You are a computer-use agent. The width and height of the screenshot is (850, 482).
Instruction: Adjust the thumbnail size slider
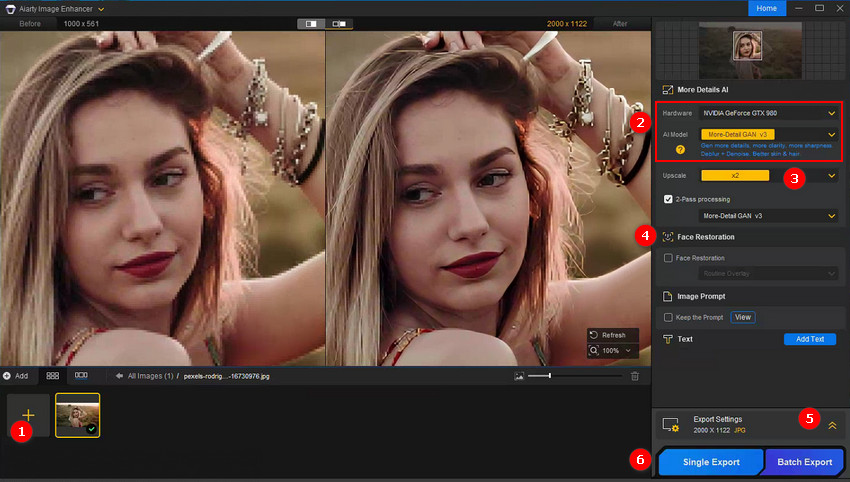click(550, 376)
